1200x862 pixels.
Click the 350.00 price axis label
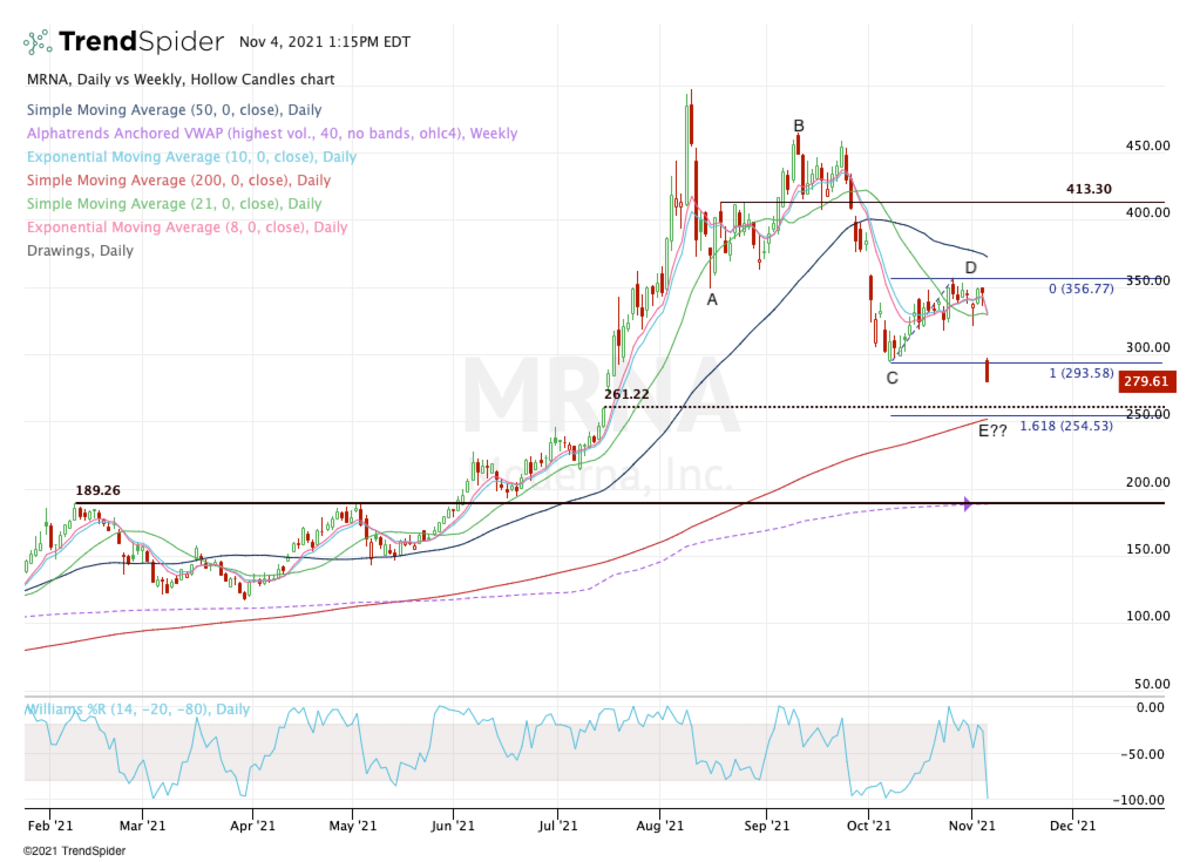click(1146, 280)
